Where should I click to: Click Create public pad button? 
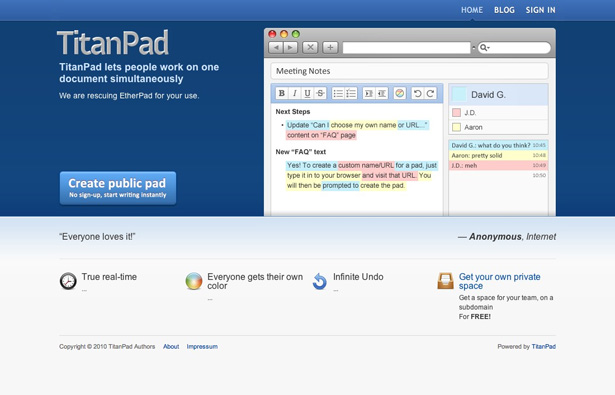coord(118,188)
